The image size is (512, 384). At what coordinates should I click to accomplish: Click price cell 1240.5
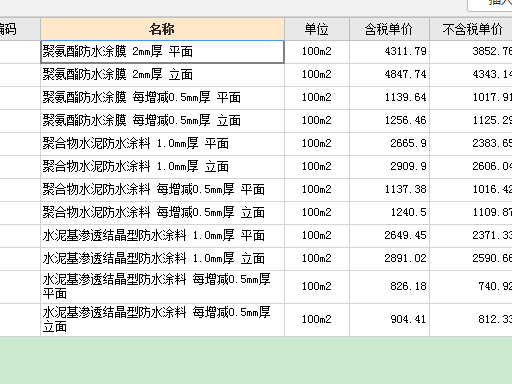[389, 213]
